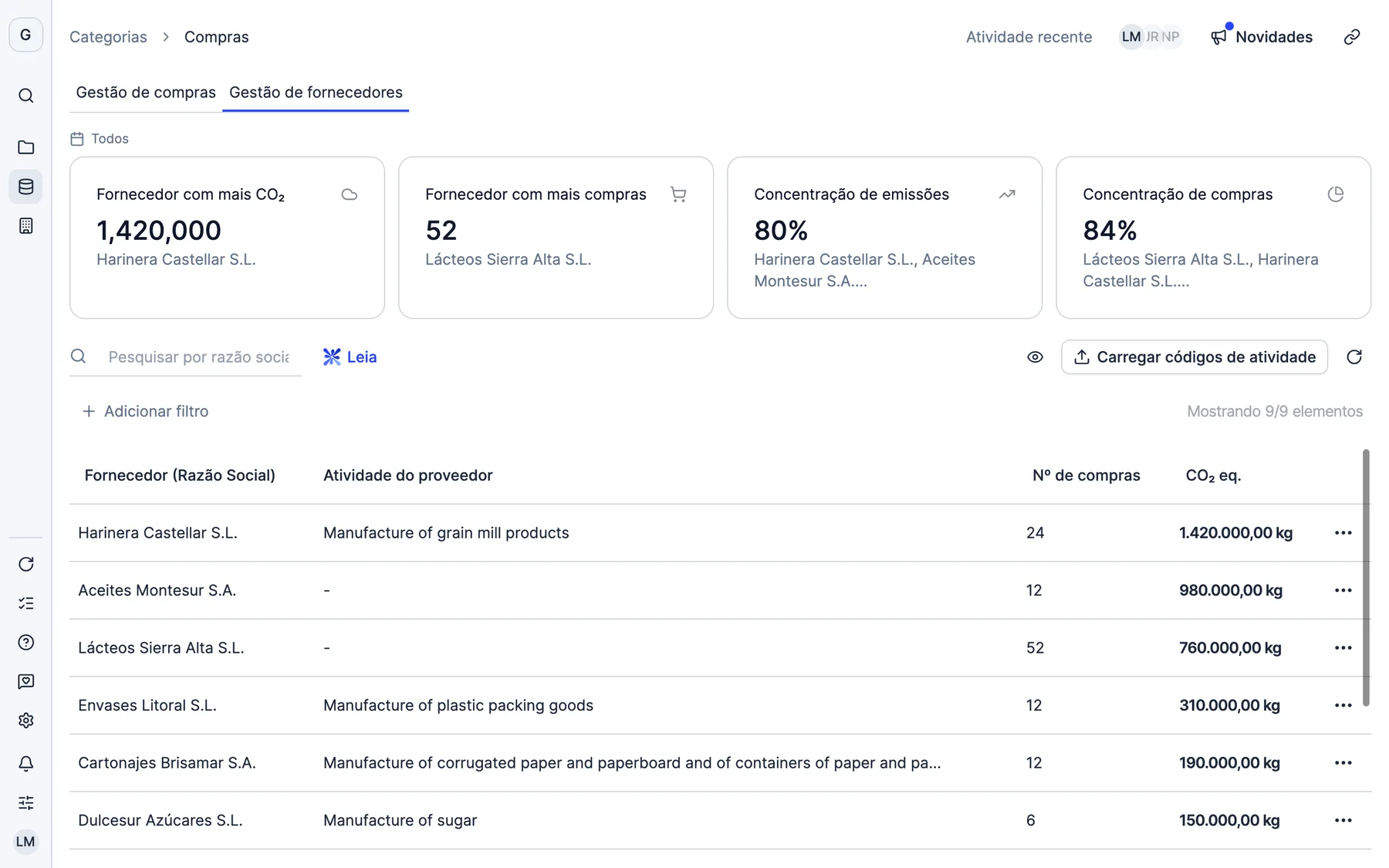The image size is (1389, 868).
Task: Refresh the supplier table with reload icon
Action: point(1354,357)
